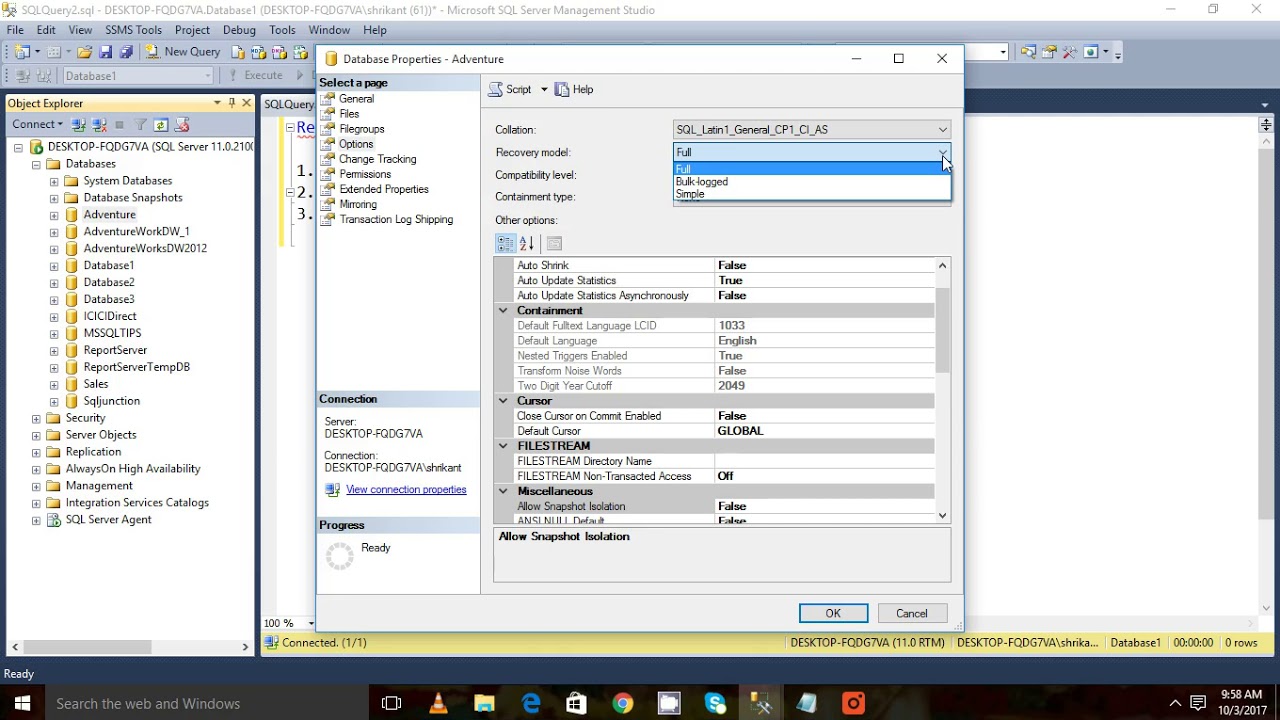Open Task View on the taskbar
This screenshot has width=1280, height=720.
(x=392, y=704)
